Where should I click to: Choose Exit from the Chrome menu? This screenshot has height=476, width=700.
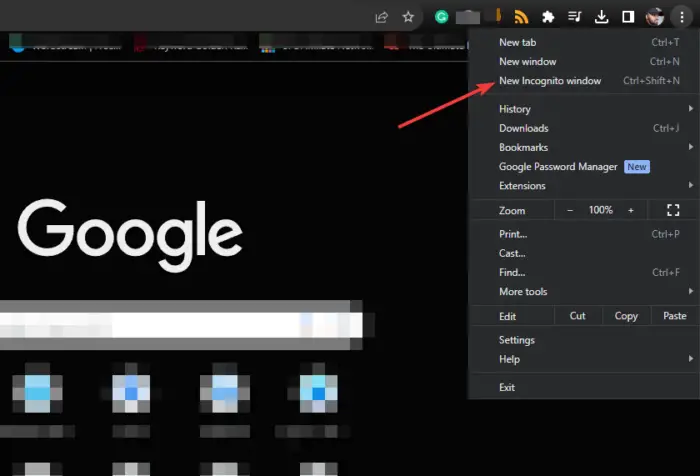584,388
